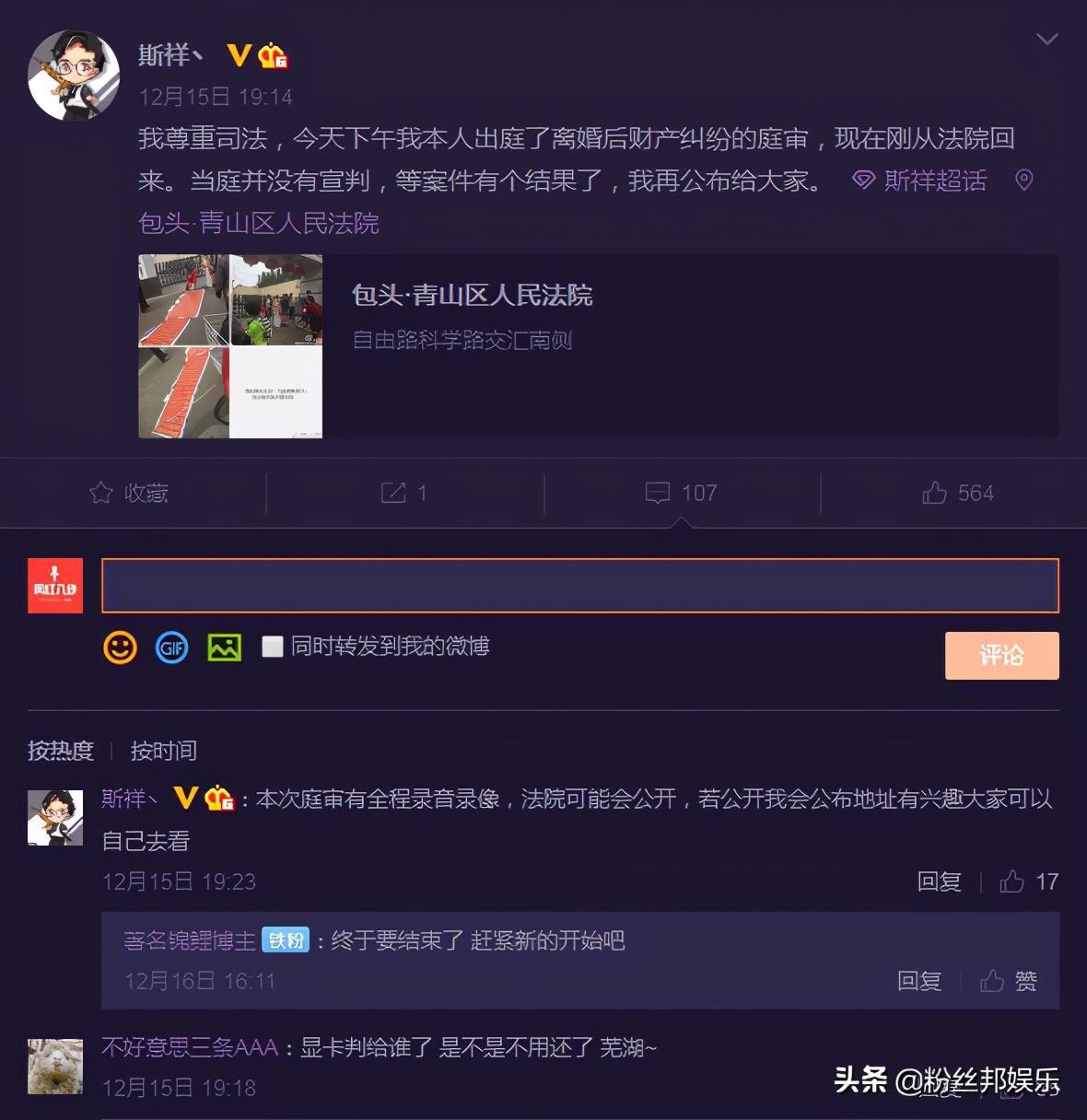Submit with the 评论 button
This screenshot has height=1120, width=1087.
[x=1001, y=656]
